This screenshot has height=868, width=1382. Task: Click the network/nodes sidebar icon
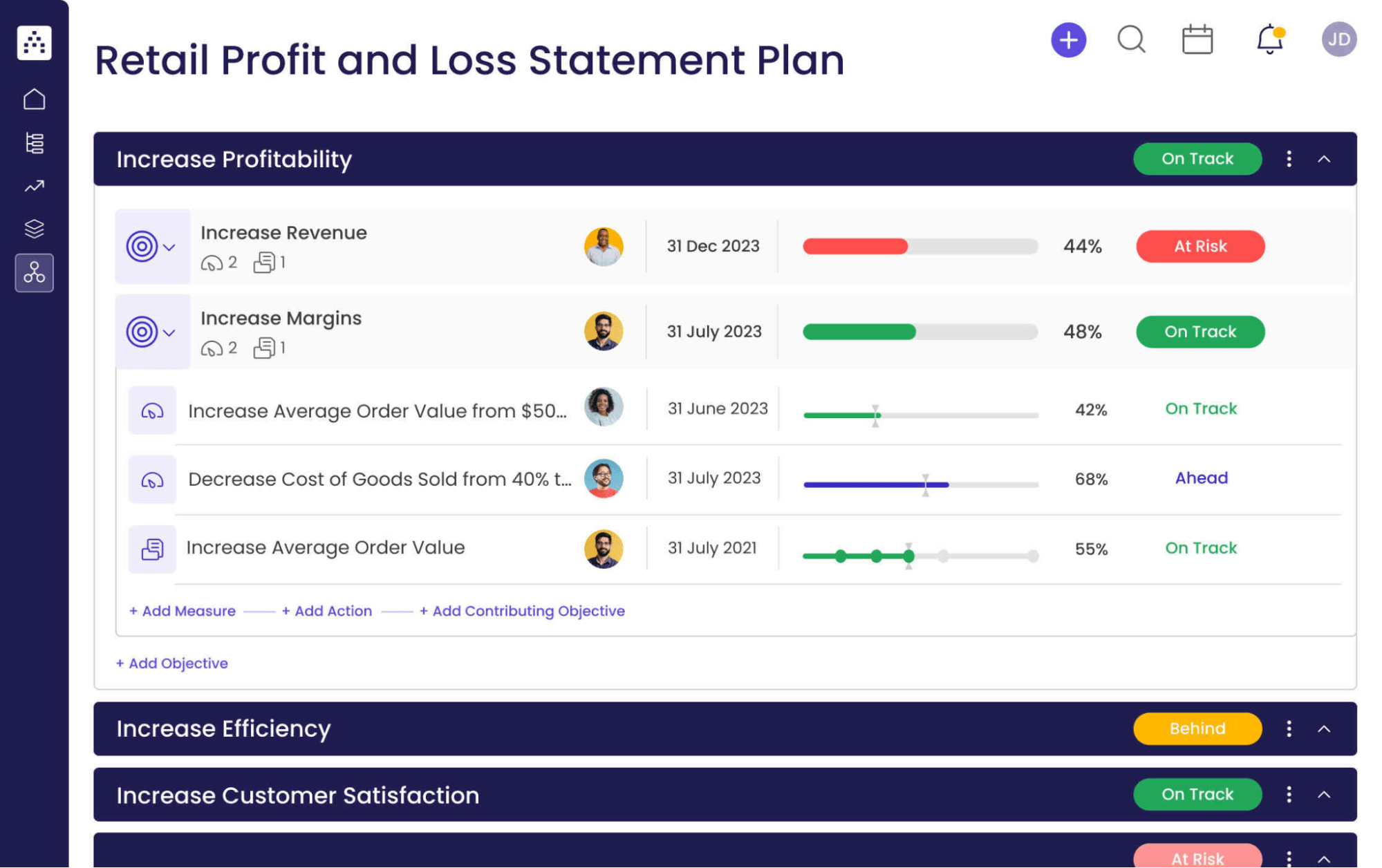tap(34, 271)
